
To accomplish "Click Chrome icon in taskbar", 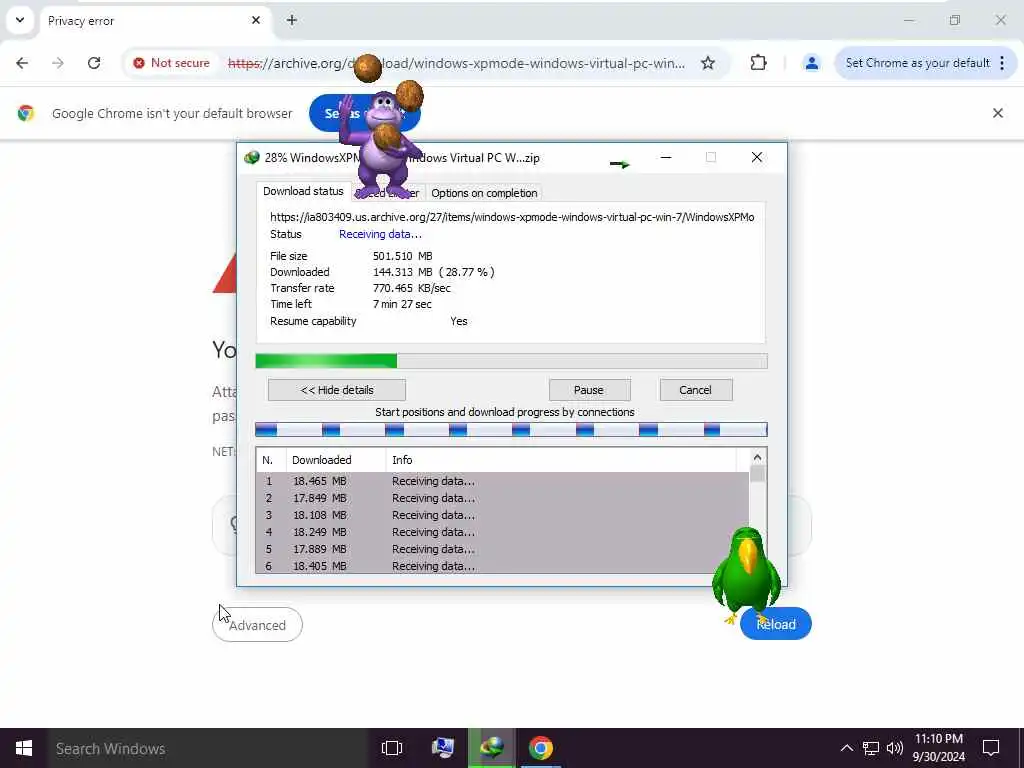I will click(x=541, y=748).
